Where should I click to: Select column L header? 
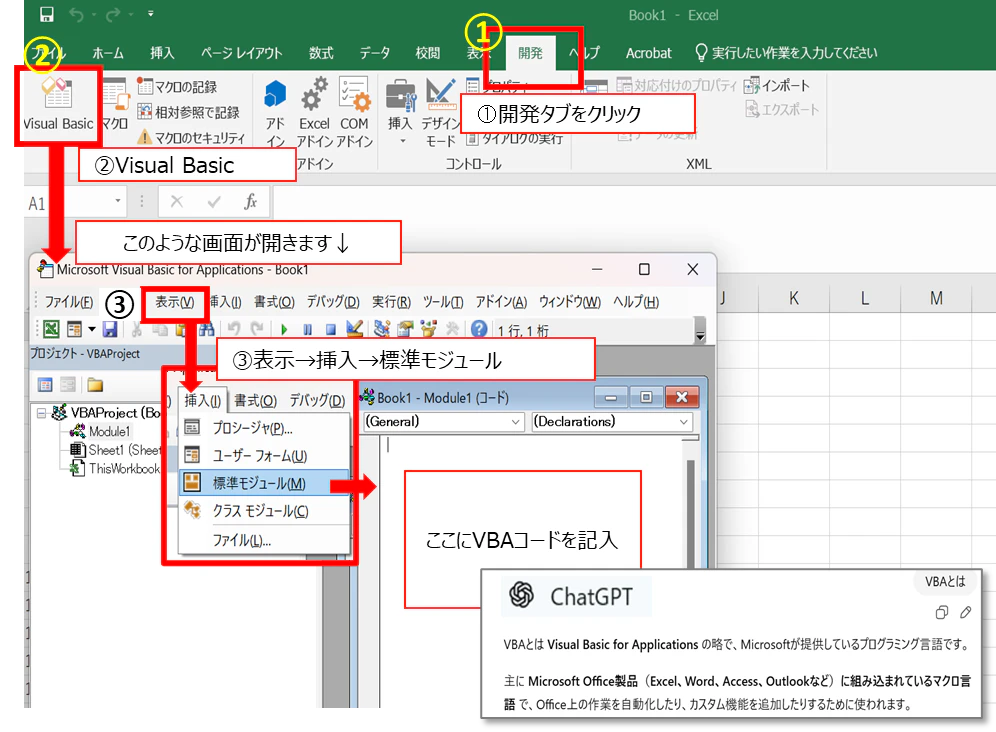point(865,298)
